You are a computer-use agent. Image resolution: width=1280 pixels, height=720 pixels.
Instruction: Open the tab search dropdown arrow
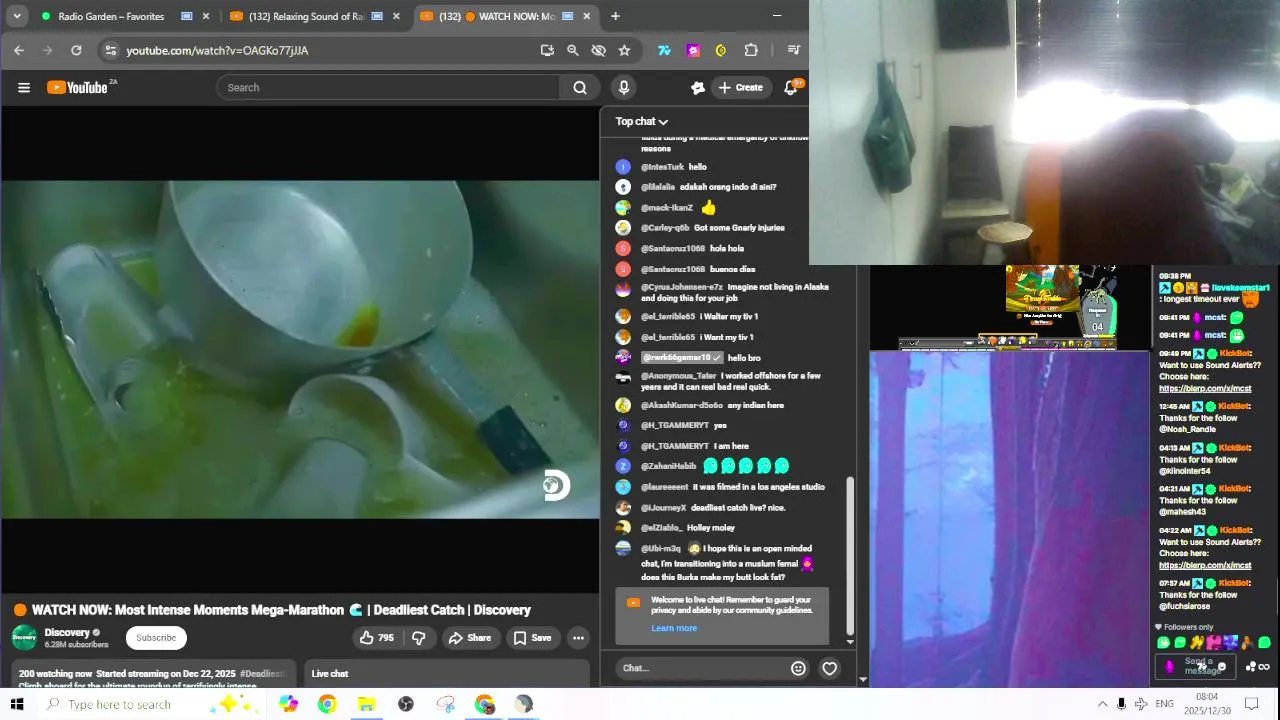(x=18, y=16)
